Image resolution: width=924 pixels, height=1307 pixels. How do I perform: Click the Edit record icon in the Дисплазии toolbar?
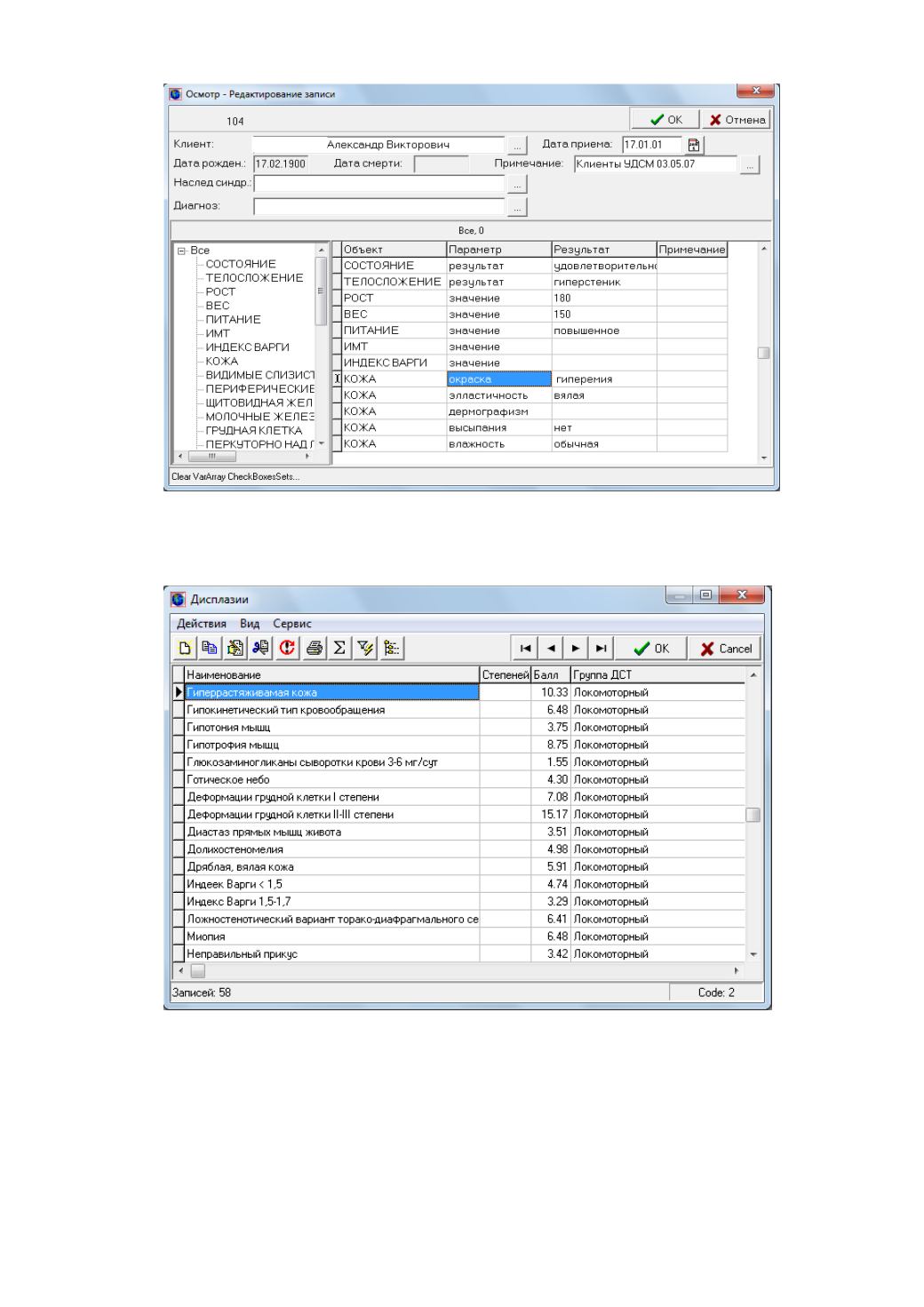pyautogui.click(x=235, y=649)
